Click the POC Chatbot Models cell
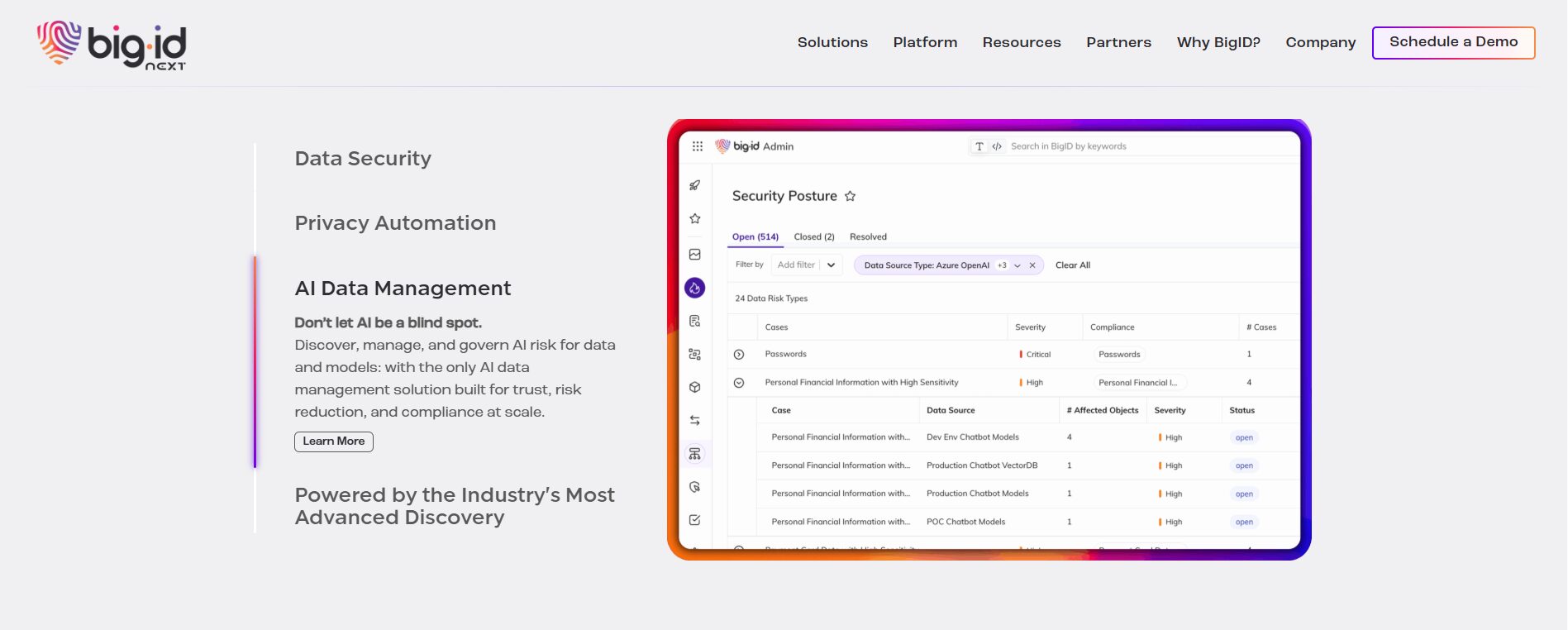 965,522
